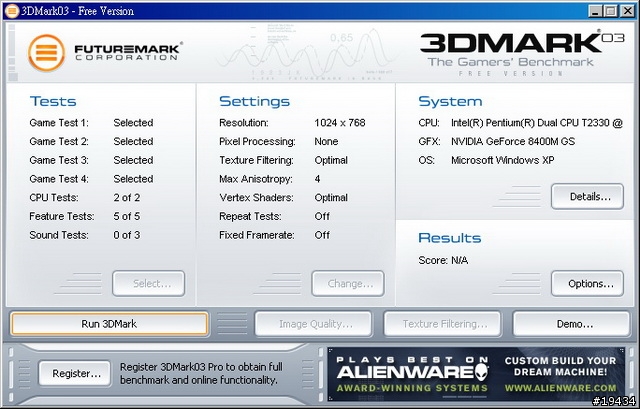Screen dimensions: 640x409
Task: Click the Repeat Tests value 'Off'
Action: (x=322, y=216)
